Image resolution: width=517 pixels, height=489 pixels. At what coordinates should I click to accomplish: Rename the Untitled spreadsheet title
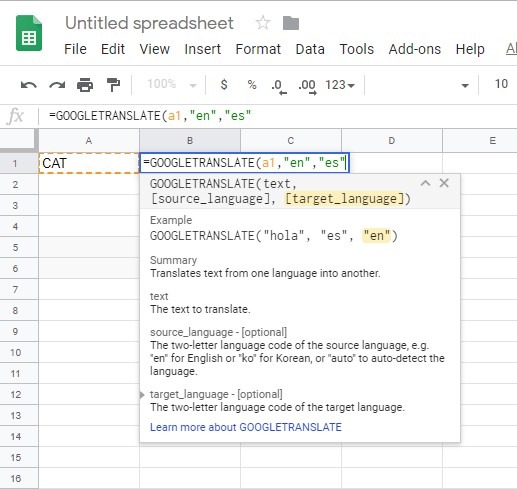click(149, 23)
